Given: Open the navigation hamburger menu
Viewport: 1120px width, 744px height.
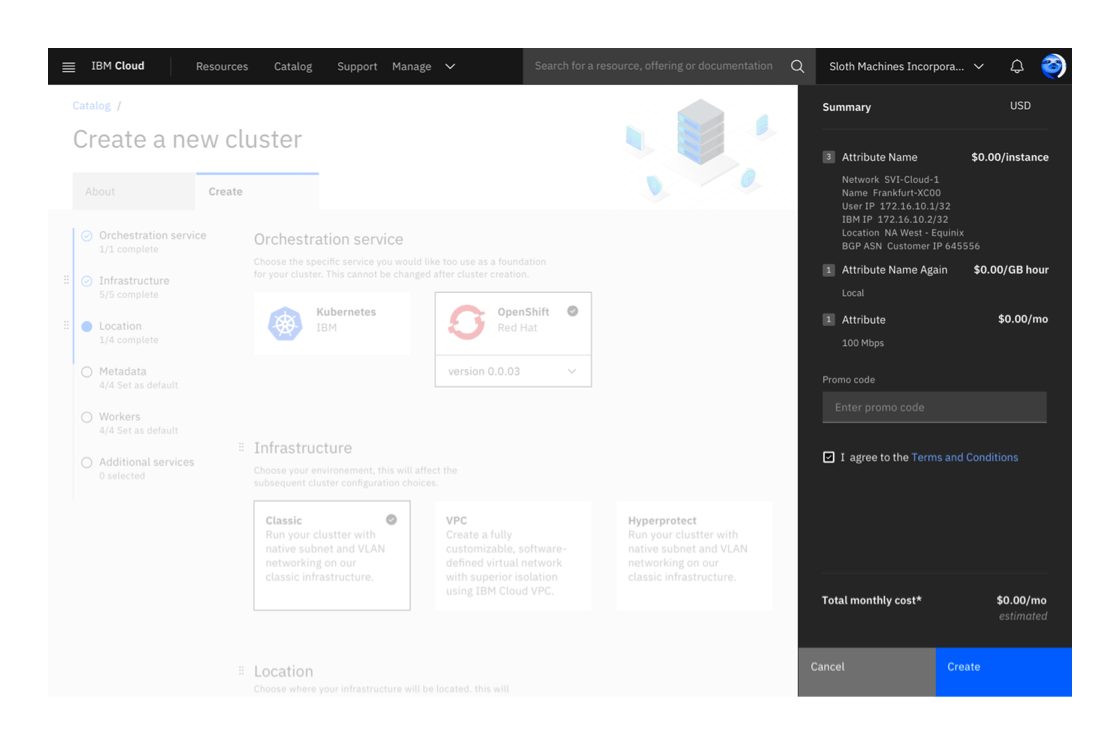Looking at the screenshot, I should pos(68,66).
